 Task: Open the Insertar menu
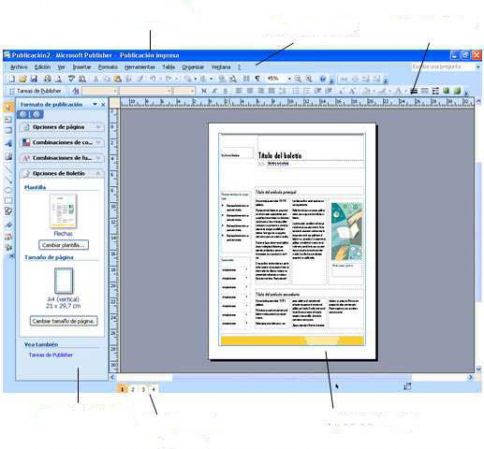[82, 67]
